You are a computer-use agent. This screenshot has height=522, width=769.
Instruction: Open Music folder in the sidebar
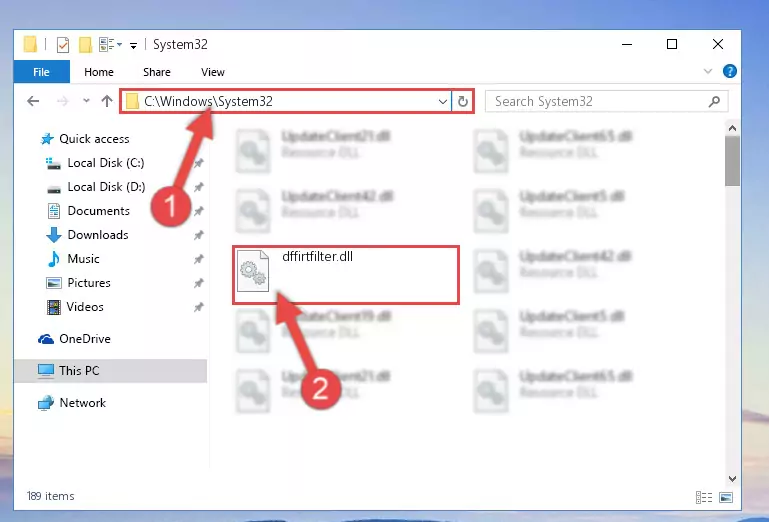(x=83, y=259)
